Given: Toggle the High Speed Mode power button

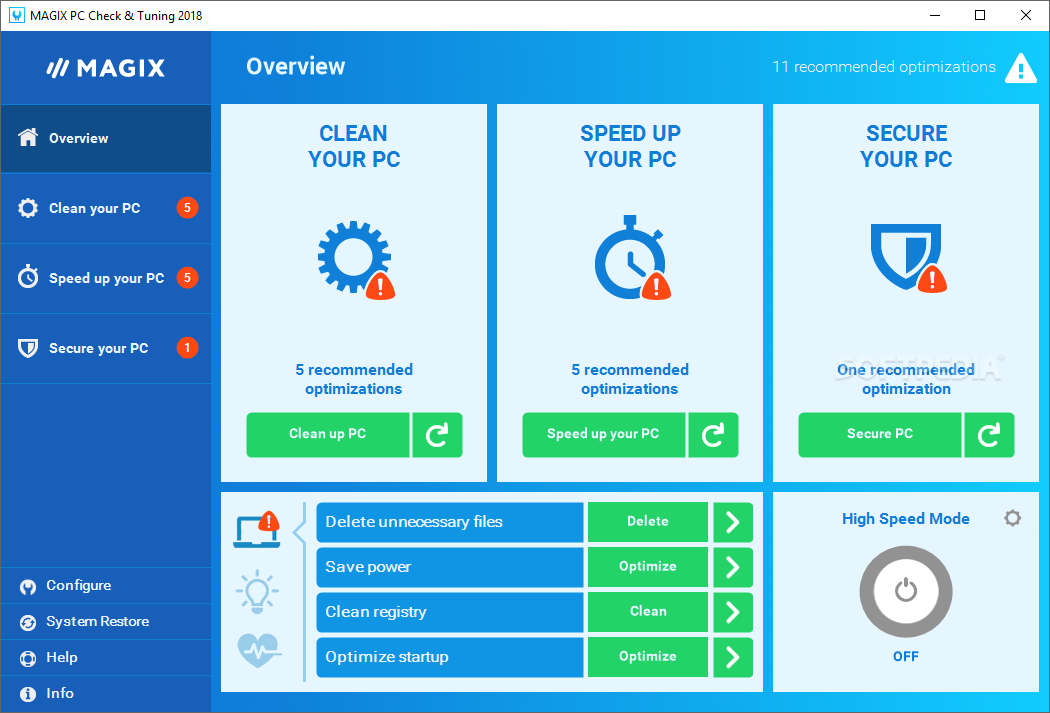Looking at the screenshot, I should point(906,592).
